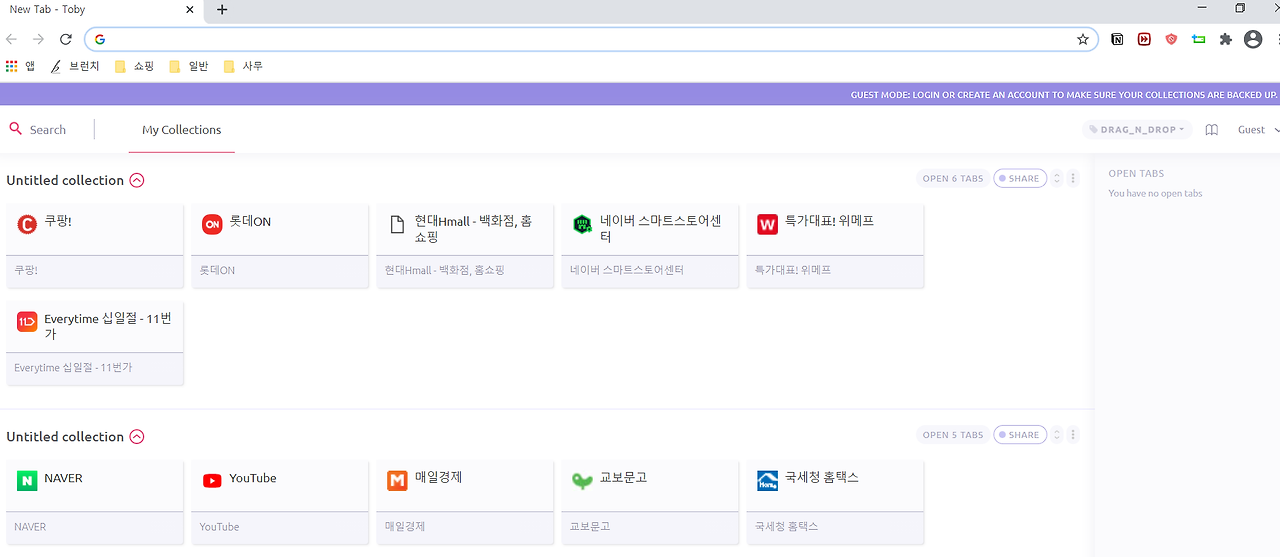This screenshot has height=557, width=1280.
Task: Go back to the previous page
Action: coord(12,39)
